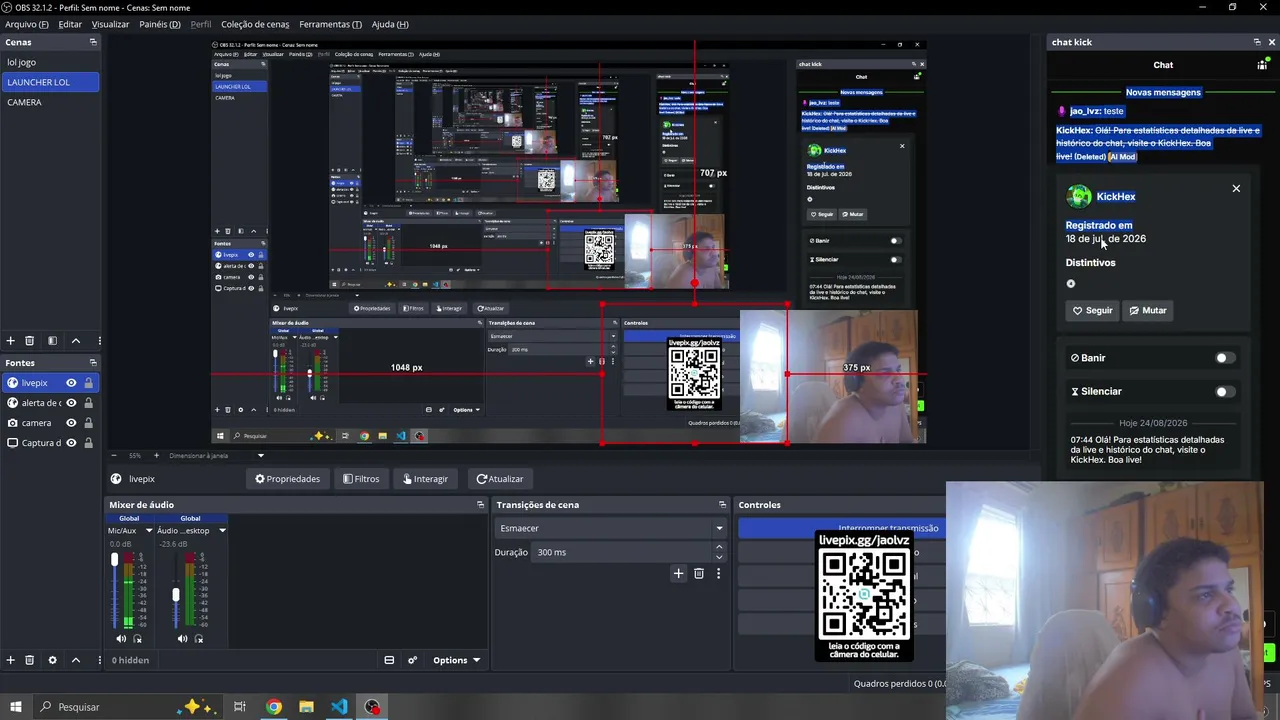Remove scene transition with trash icon

tap(699, 573)
